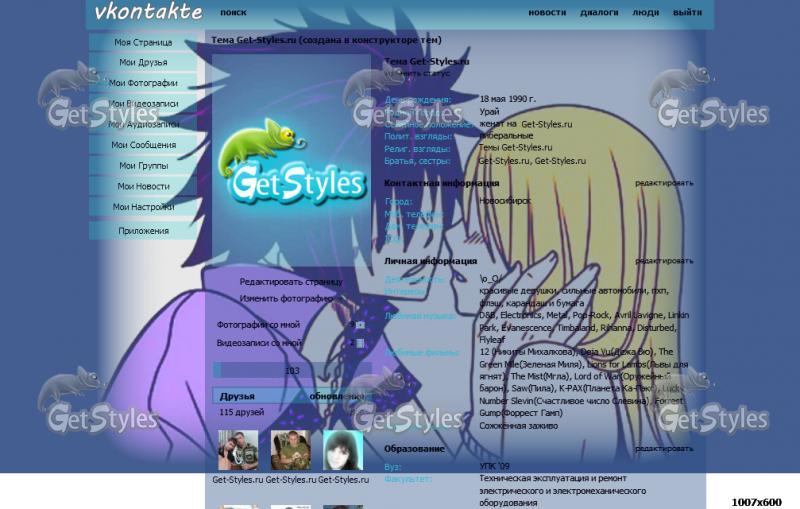Click выйти to log out
800x509 pixels.
coord(687,13)
